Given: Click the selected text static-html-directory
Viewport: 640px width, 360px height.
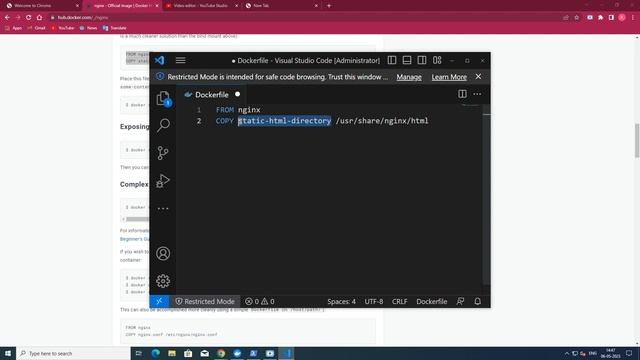Looking at the screenshot, I should coord(284,121).
